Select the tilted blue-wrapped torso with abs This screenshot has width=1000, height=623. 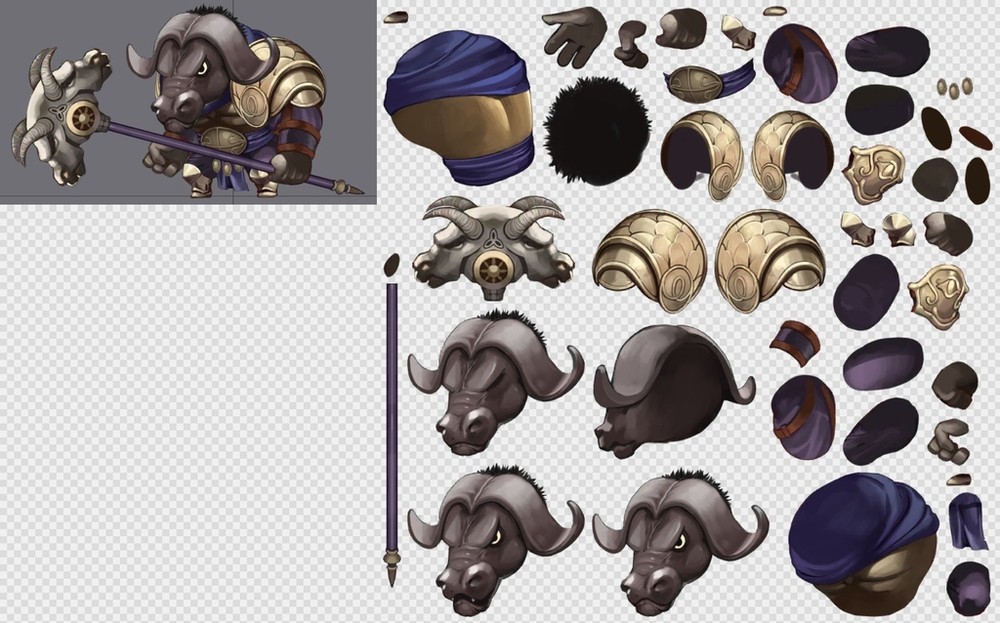(862, 543)
